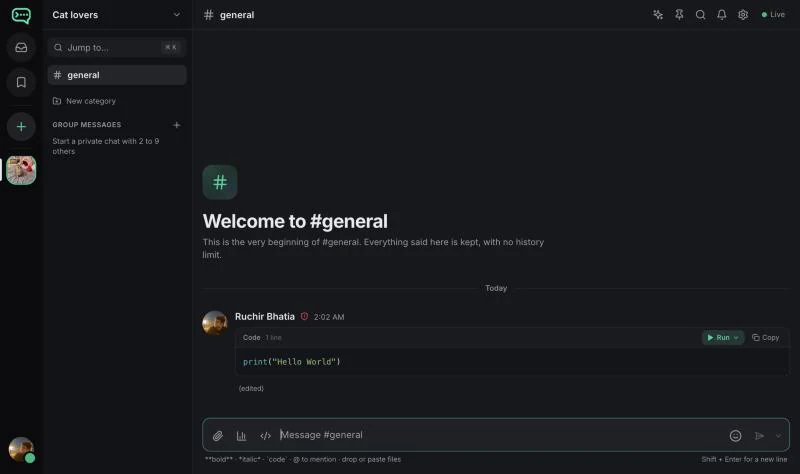Screen dimensions: 800x474
Task: Open the search icon in header
Action: [x=701, y=15]
